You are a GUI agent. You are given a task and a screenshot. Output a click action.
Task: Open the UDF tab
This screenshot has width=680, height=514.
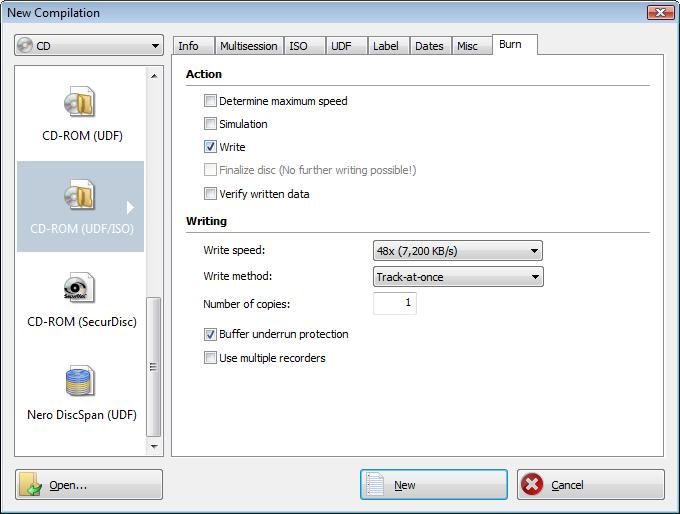[x=347, y=46]
